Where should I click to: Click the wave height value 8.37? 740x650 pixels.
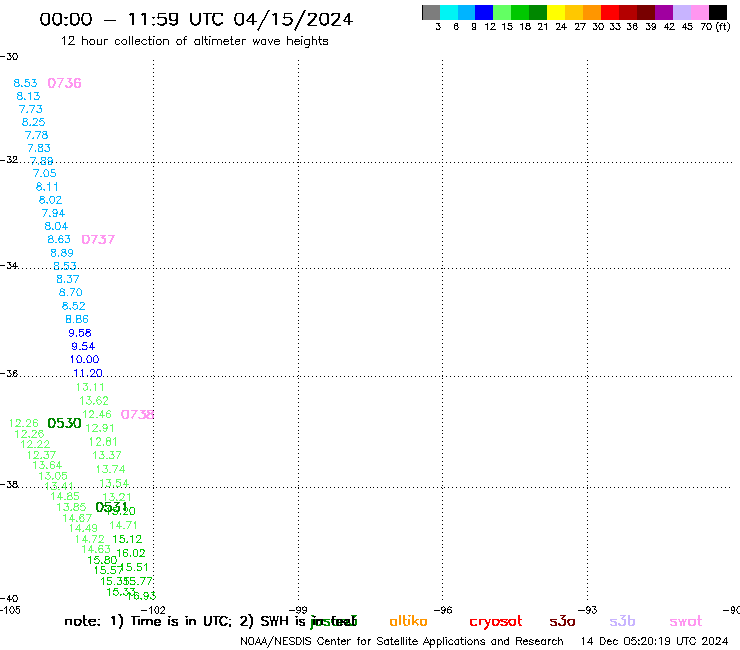click(68, 279)
